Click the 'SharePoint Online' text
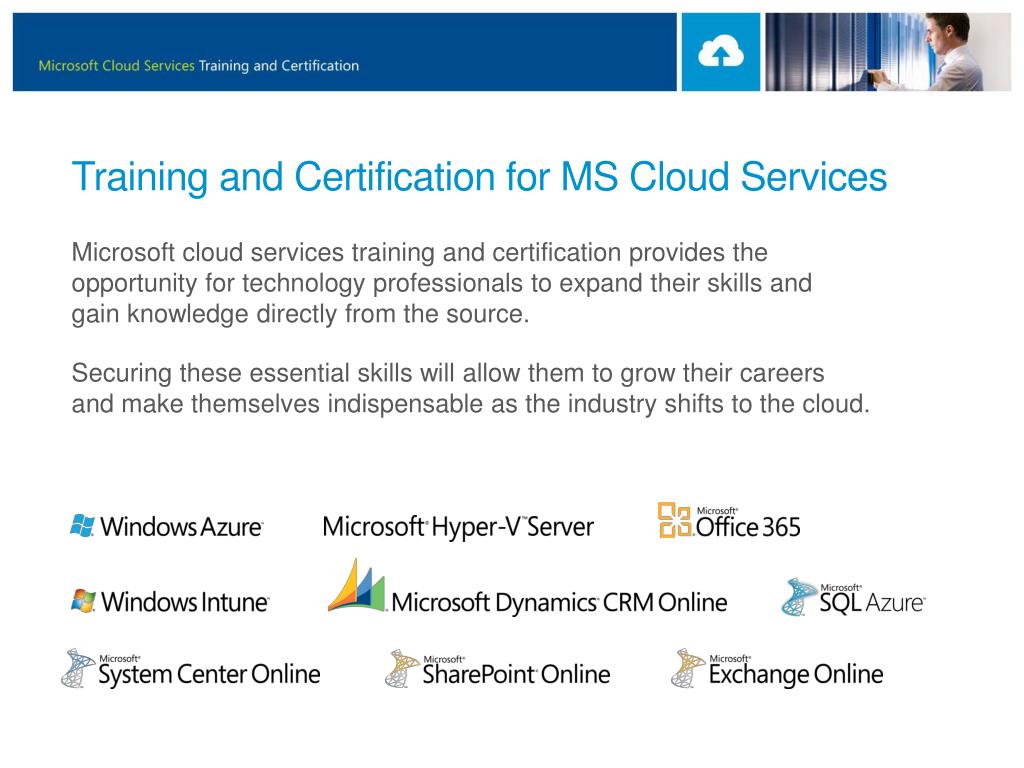Image resolution: width=1024 pixels, height=768 pixels. (517, 675)
